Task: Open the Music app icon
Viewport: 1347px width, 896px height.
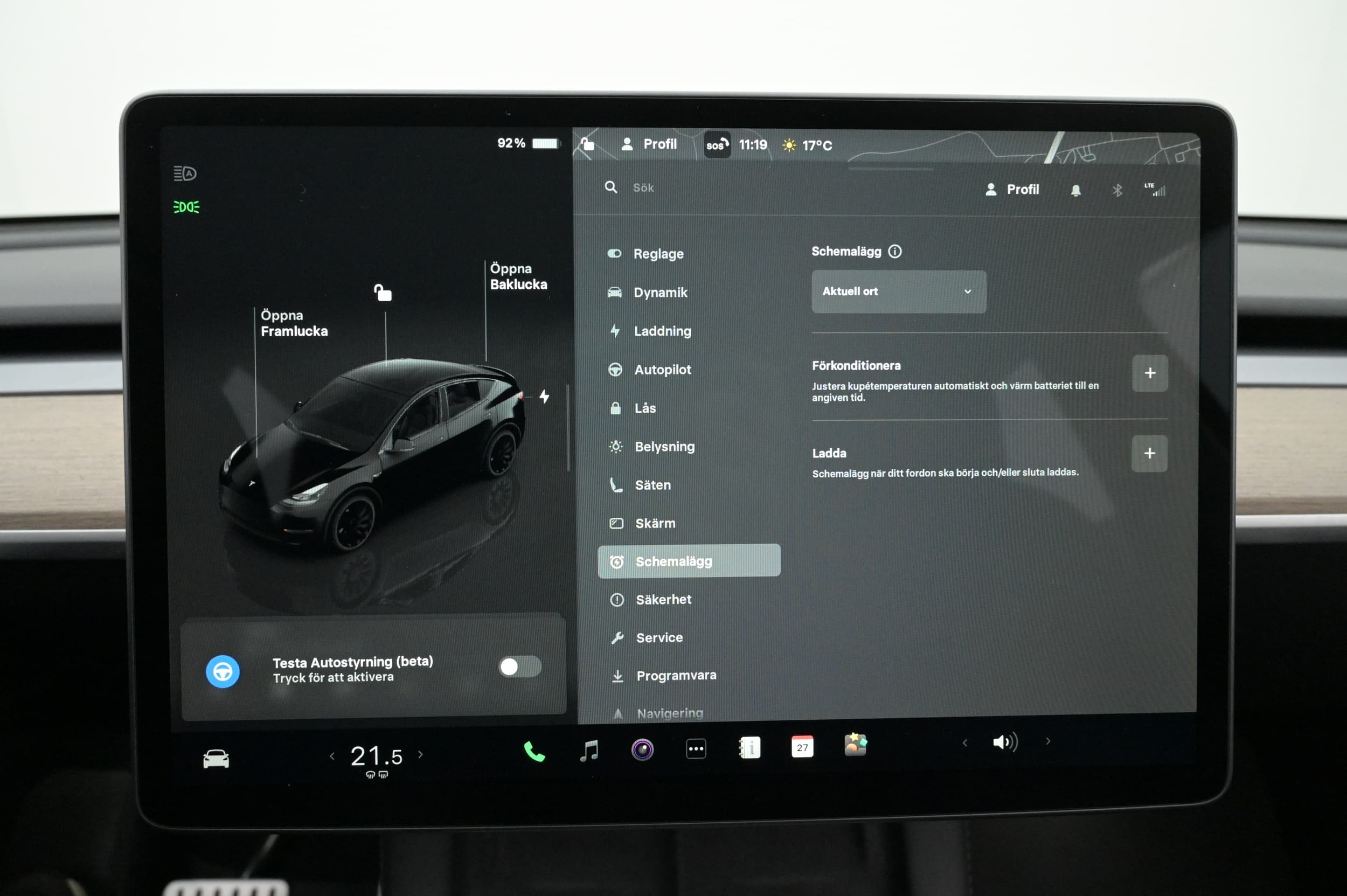Action: tap(589, 751)
